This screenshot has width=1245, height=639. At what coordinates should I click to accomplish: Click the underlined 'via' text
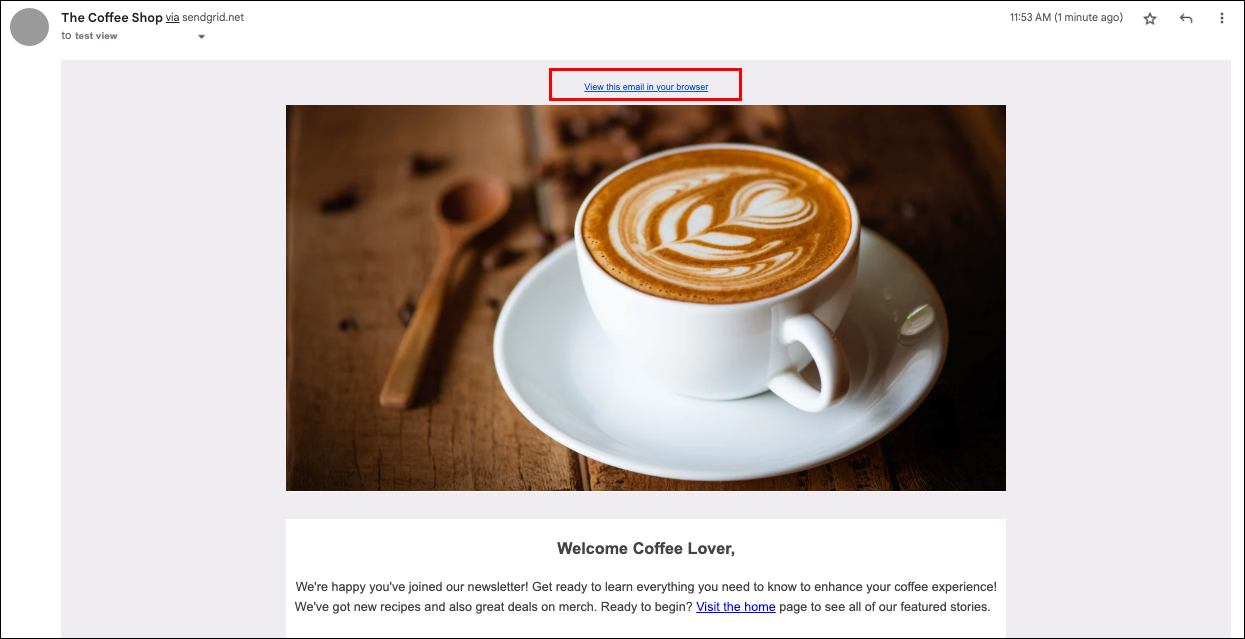click(x=172, y=18)
